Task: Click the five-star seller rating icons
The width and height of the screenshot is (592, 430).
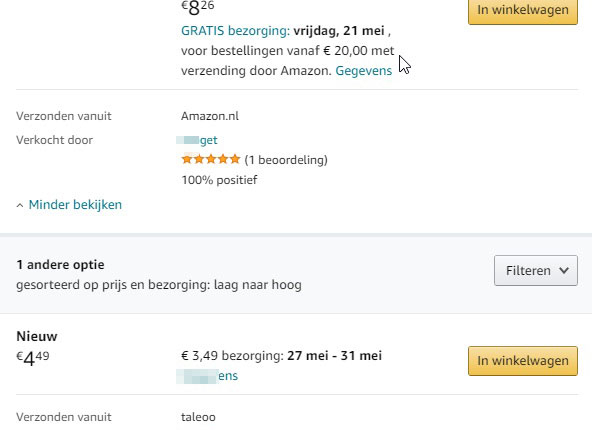Action: click(211, 159)
